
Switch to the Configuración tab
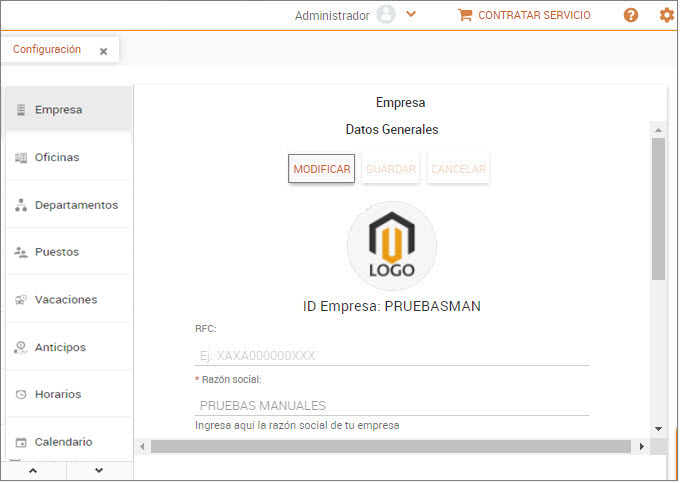[x=47, y=50]
